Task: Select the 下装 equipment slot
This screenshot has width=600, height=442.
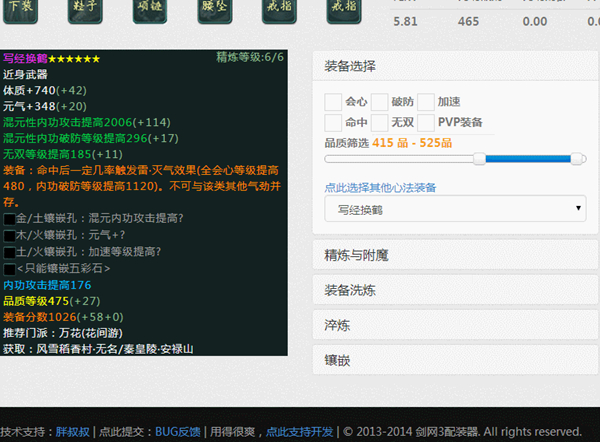Action: pyautogui.click(x=26, y=11)
